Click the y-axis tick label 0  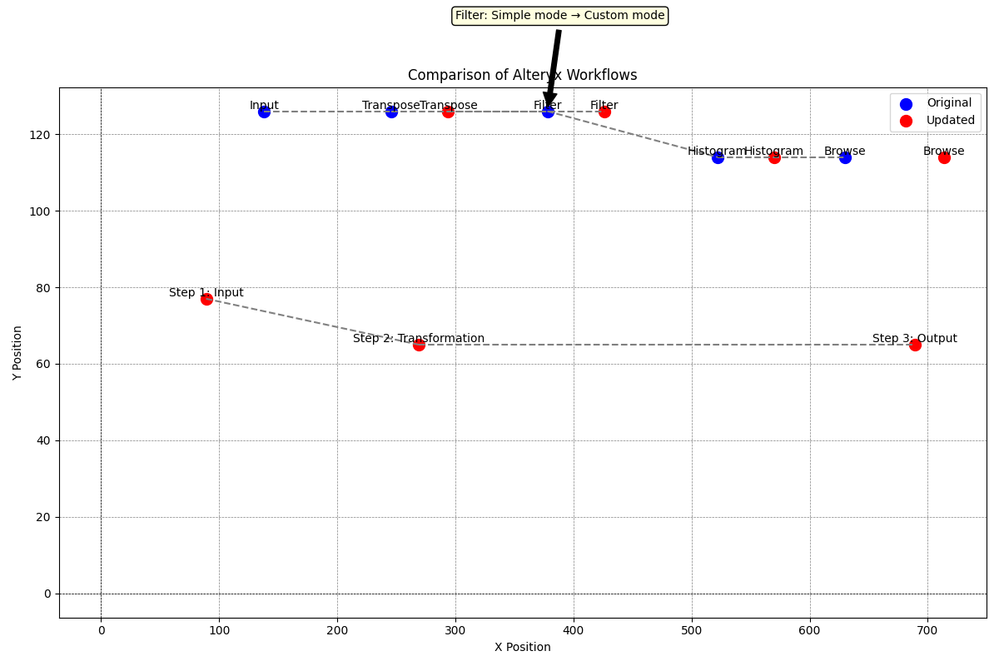point(48,594)
